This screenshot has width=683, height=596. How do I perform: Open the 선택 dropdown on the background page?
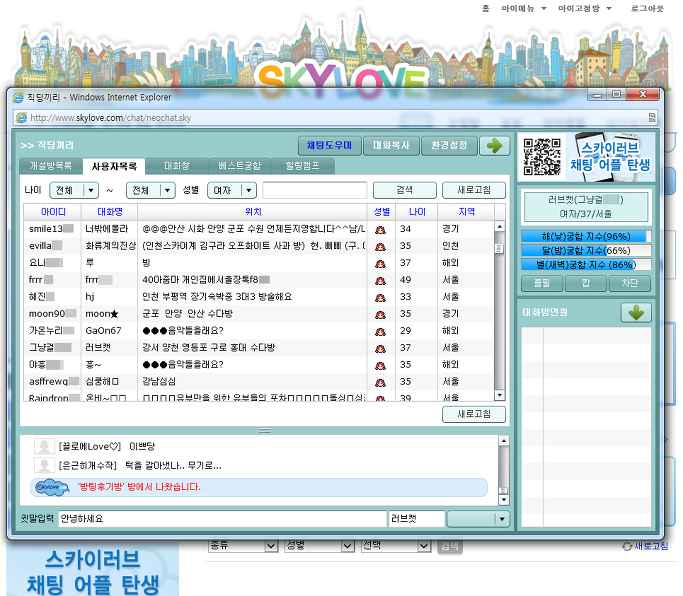pyautogui.click(x=424, y=545)
